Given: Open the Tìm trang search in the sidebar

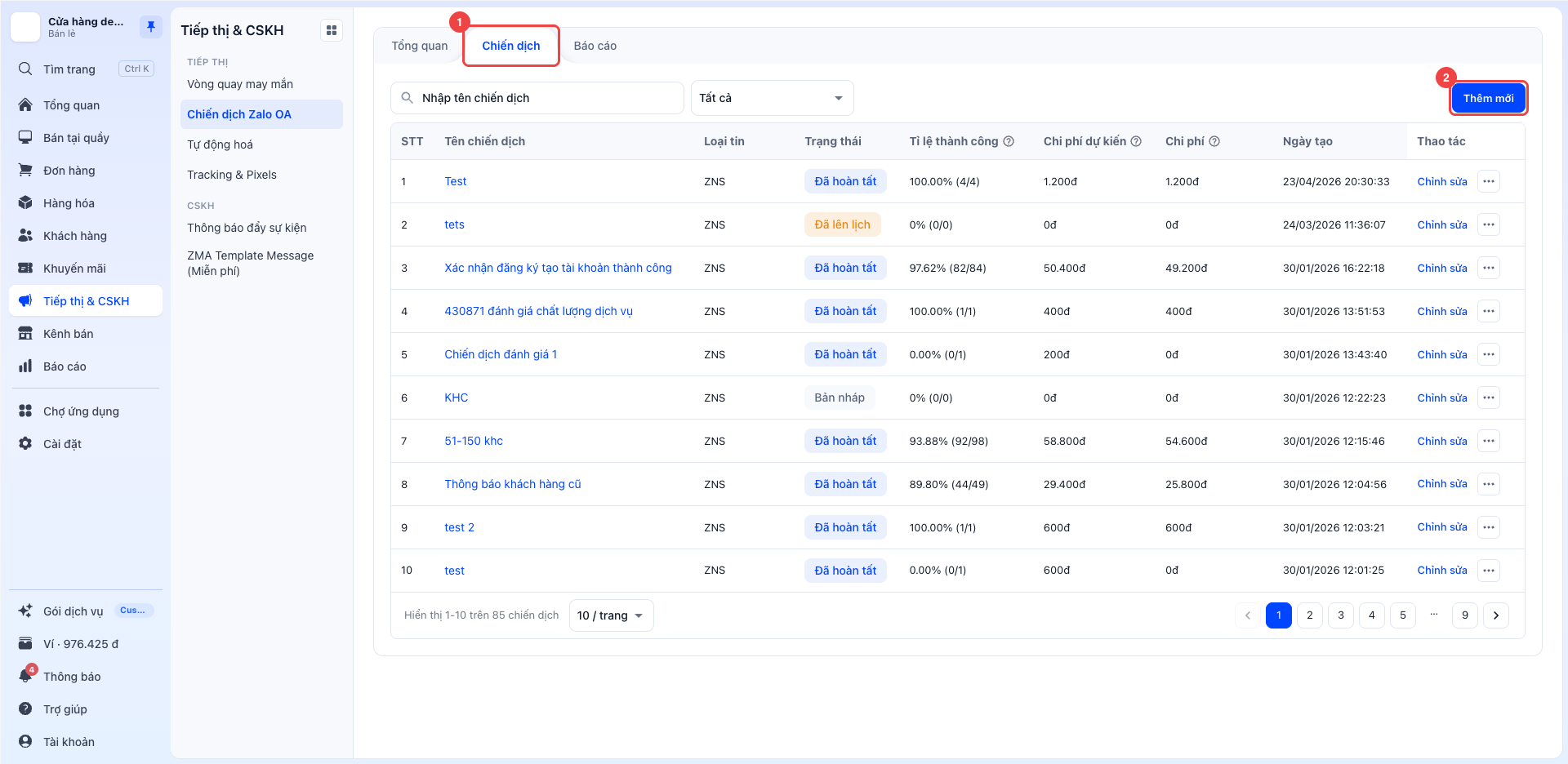Looking at the screenshot, I should point(86,69).
